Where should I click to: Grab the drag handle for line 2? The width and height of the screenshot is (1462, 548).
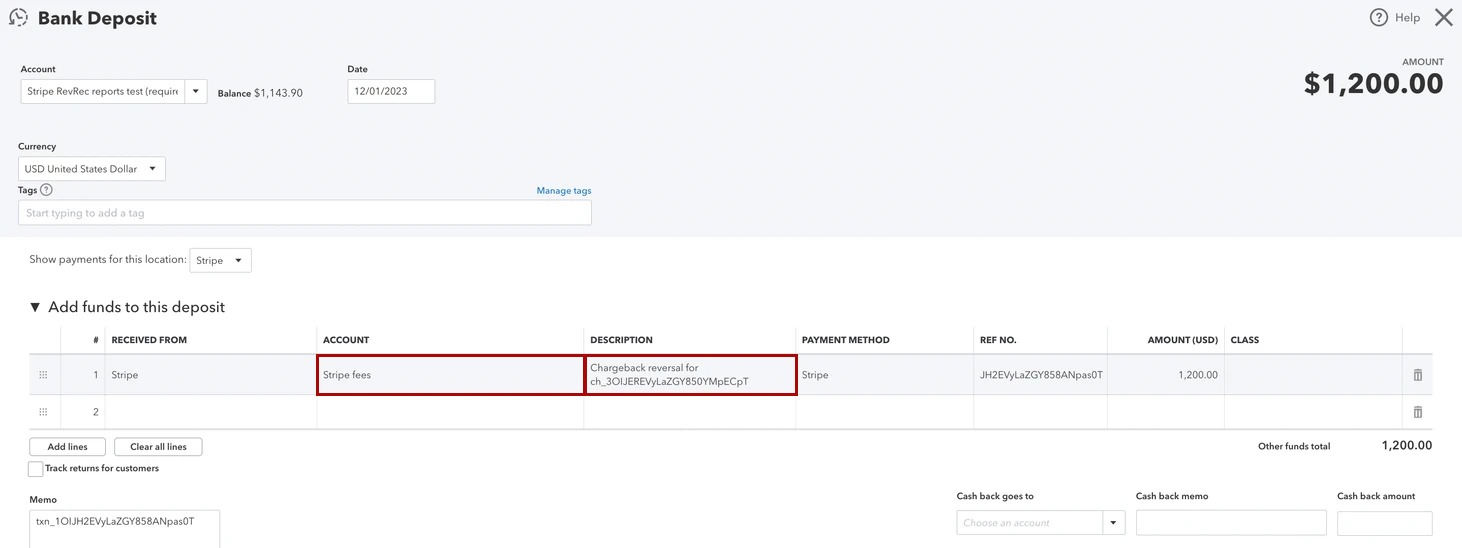[x=43, y=412]
